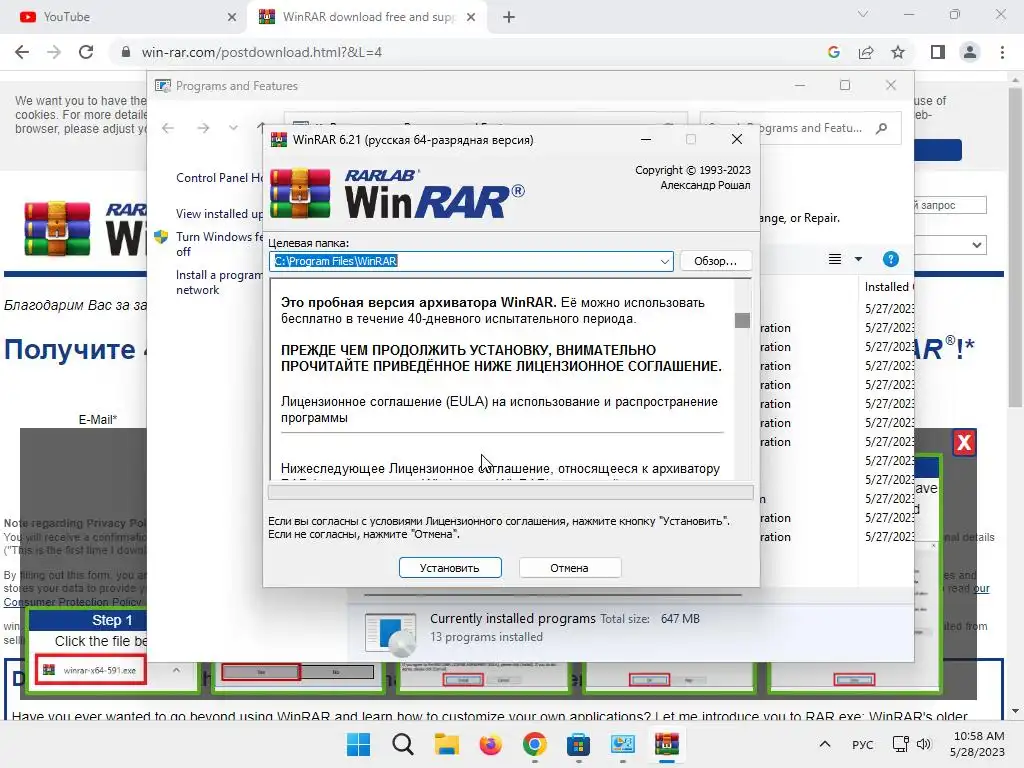Image resolution: width=1024 pixels, height=768 pixels.
Task: Click the view options list icon
Action: click(835, 259)
